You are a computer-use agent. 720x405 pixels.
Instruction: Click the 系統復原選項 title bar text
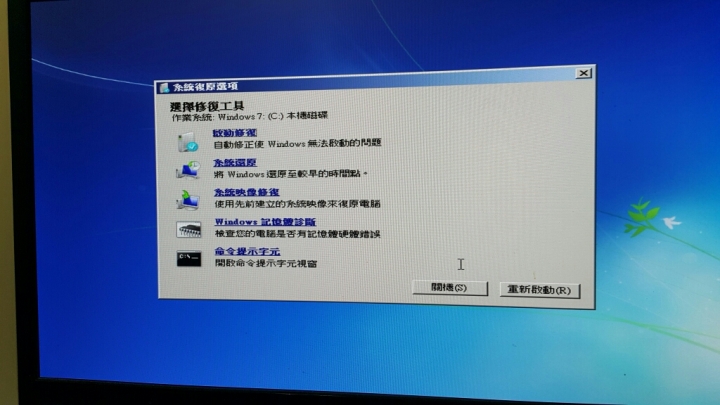point(205,87)
